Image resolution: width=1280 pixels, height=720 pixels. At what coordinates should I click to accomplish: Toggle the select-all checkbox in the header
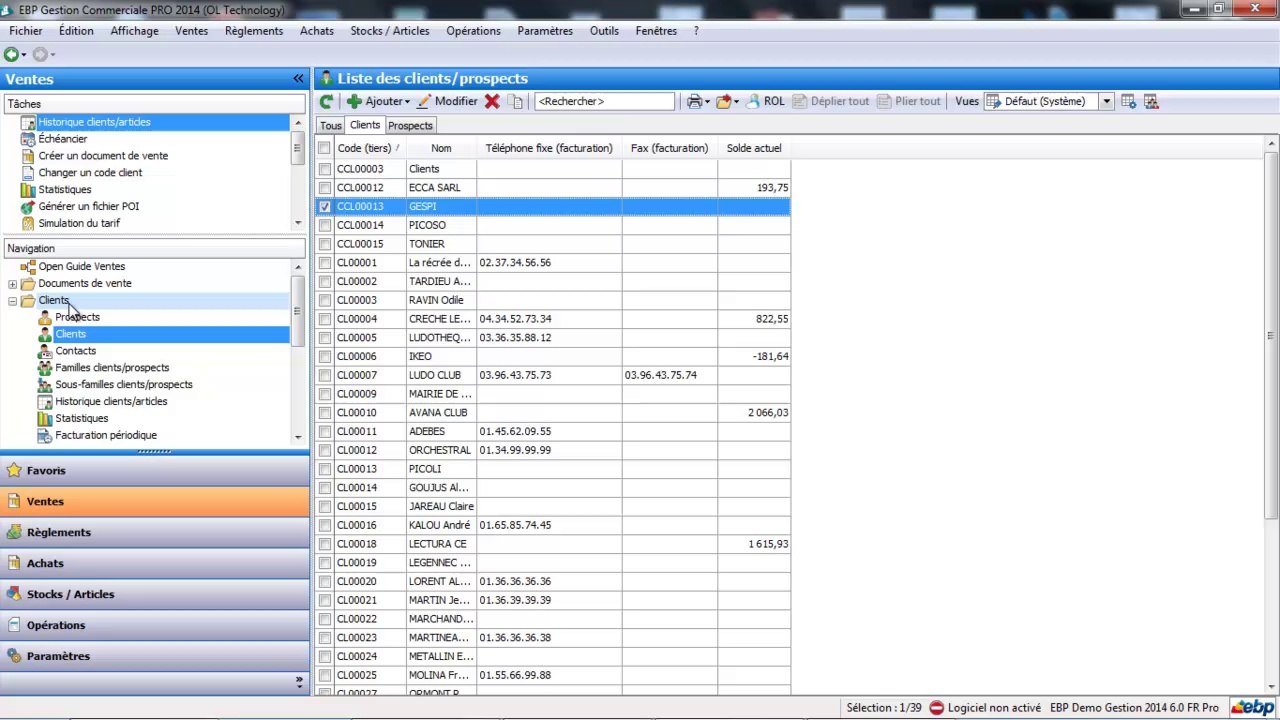pos(324,149)
